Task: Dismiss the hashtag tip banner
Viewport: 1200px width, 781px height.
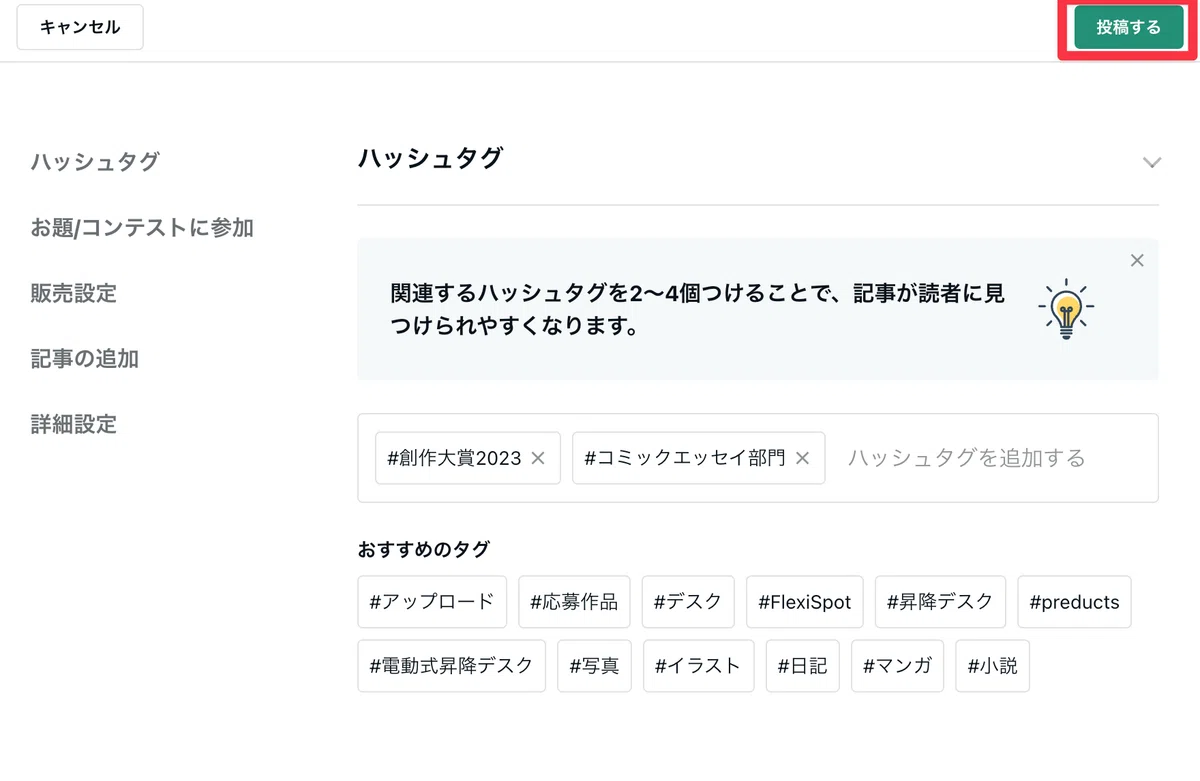Action: pyautogui.click(x=1136, y=261)
